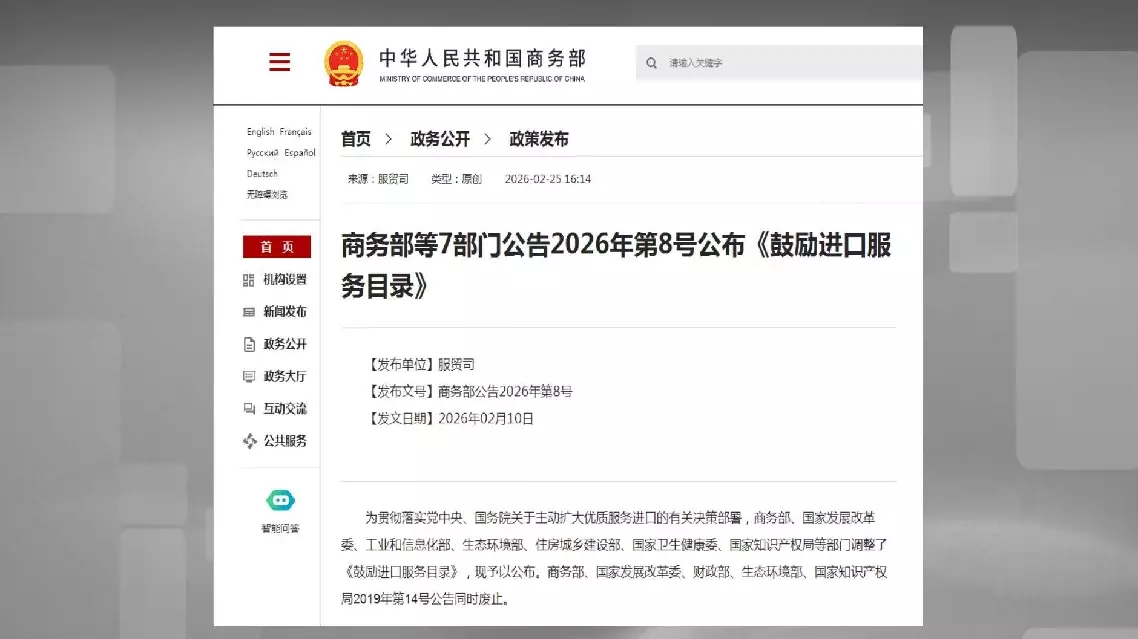The image size is (1138, 639).
Task: Switch language to English
Action: [260, 132]
